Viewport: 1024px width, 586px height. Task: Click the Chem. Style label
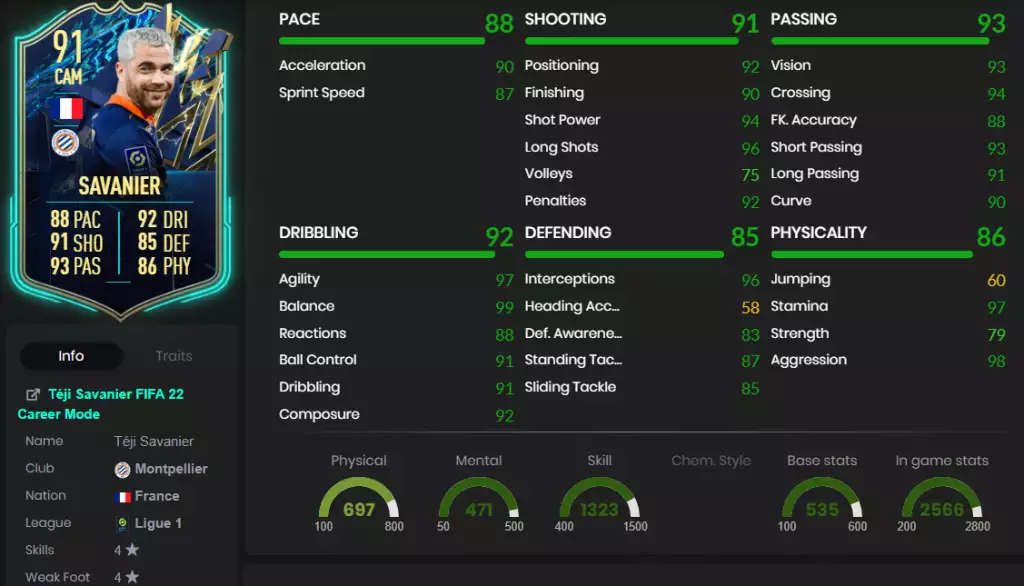click(x=711, y=461)
